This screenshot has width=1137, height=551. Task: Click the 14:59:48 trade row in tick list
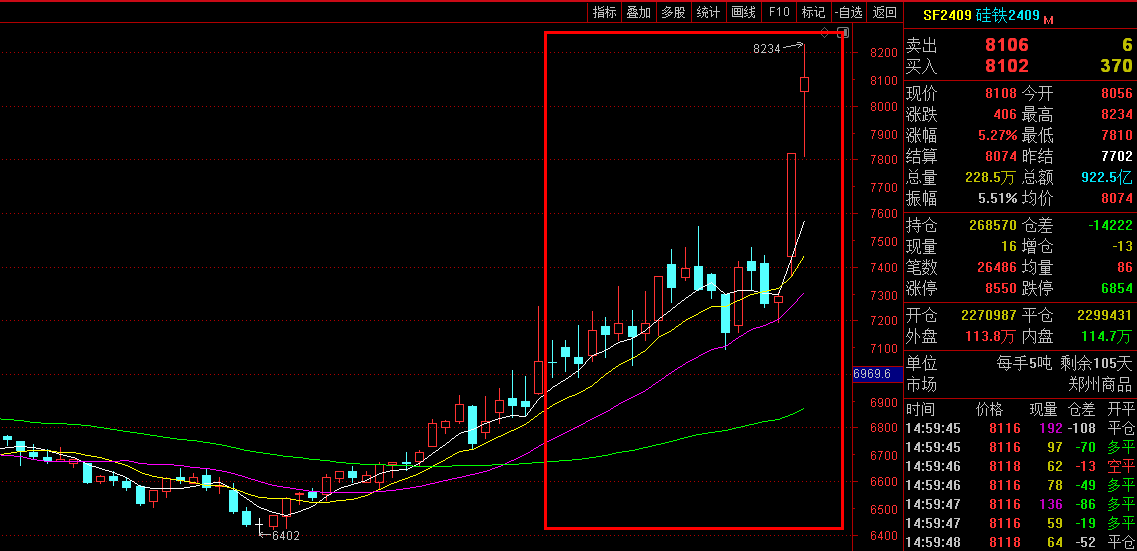pos(932,542)
